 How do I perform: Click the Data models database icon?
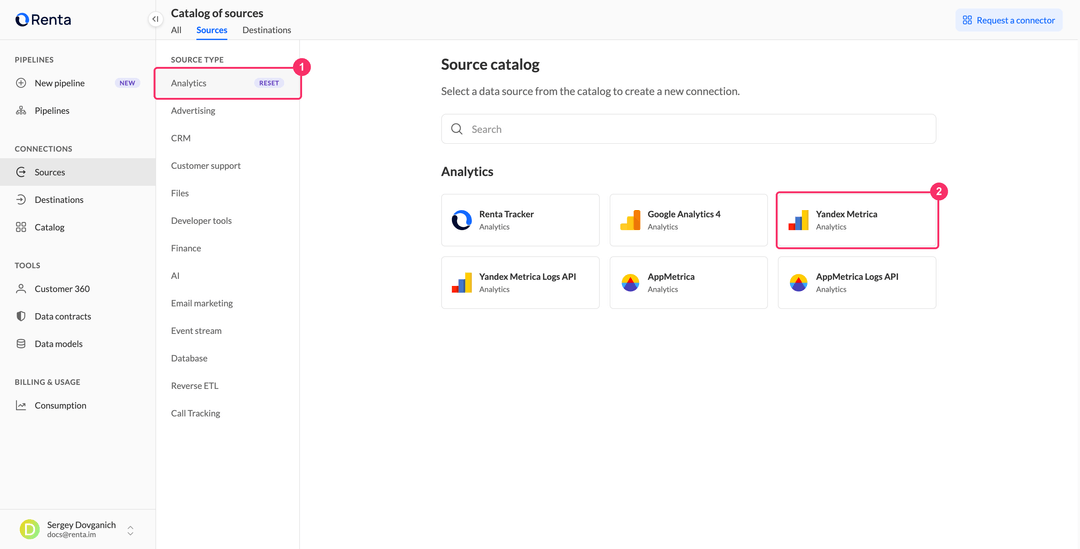[21, 344]
